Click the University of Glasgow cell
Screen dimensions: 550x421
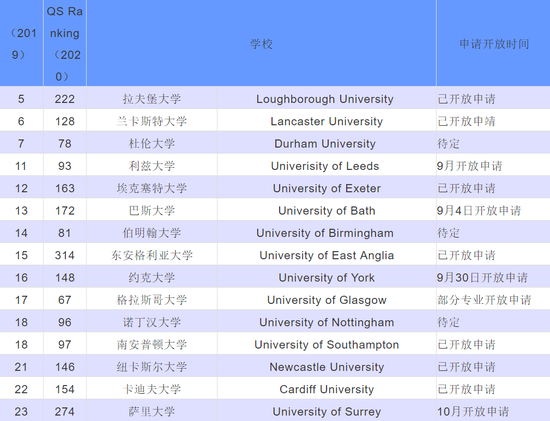[326, 300]
